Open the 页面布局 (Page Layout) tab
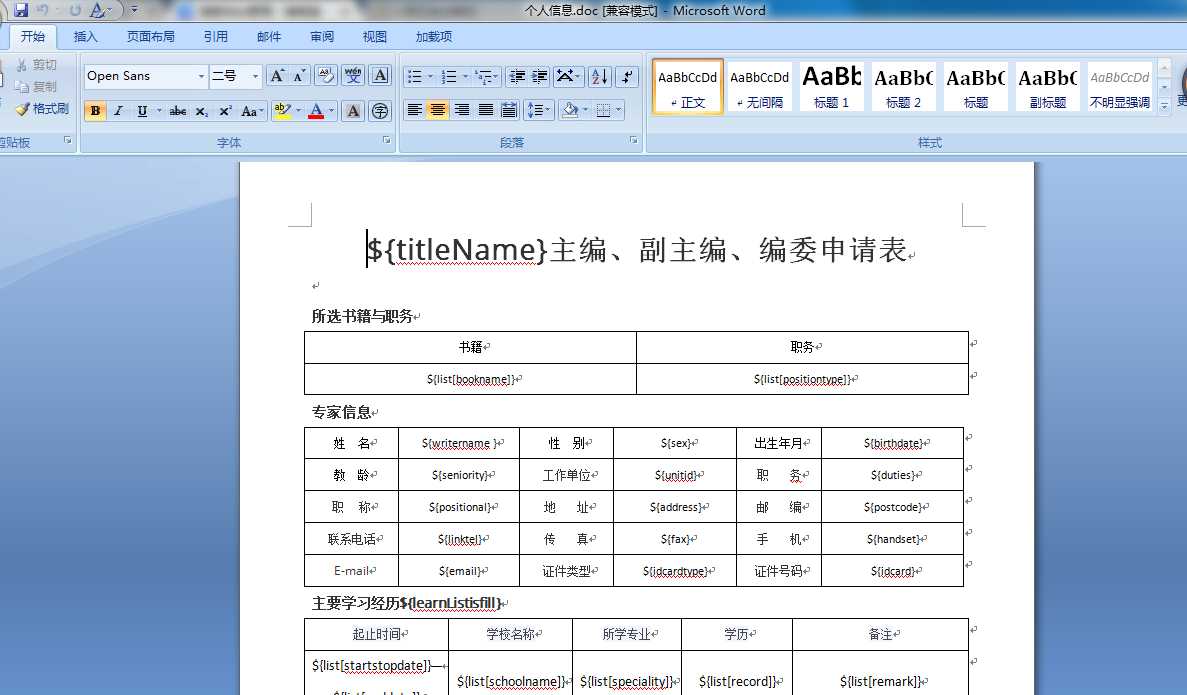The width and height of the screenshot is (1187, 695). [150, 36]
